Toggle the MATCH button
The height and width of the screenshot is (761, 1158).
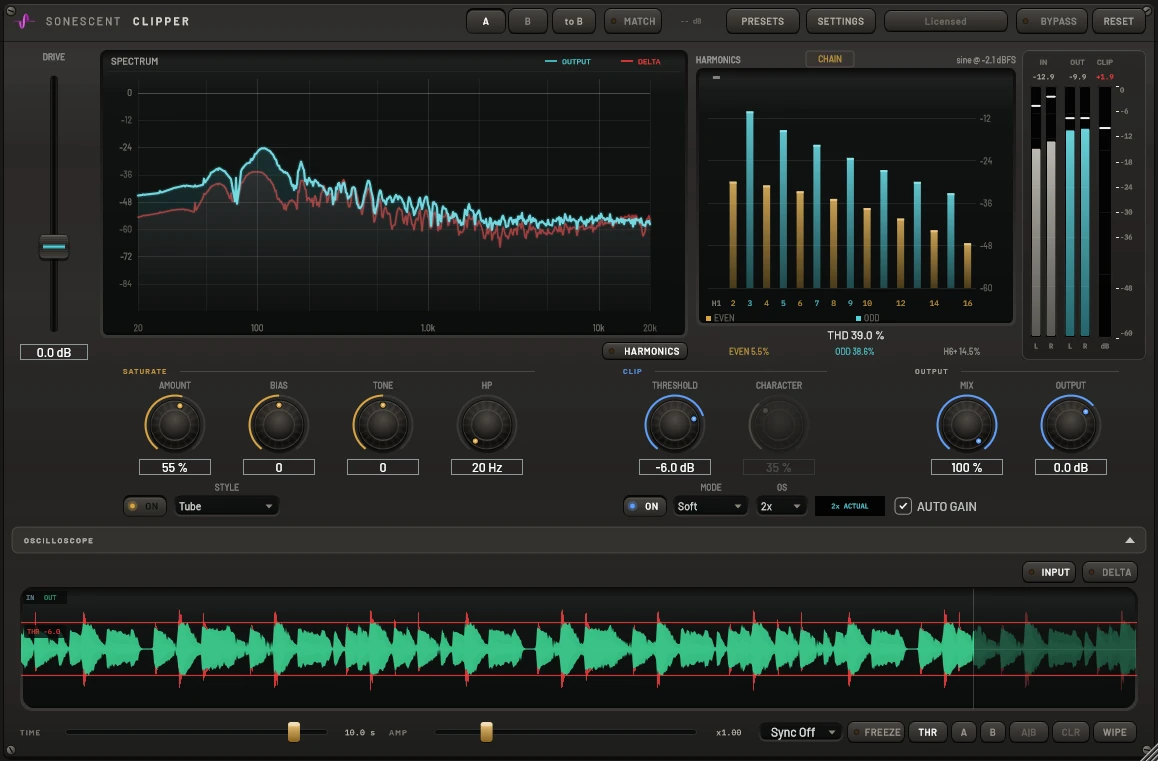pyautogui.click(x=633, y=21)
